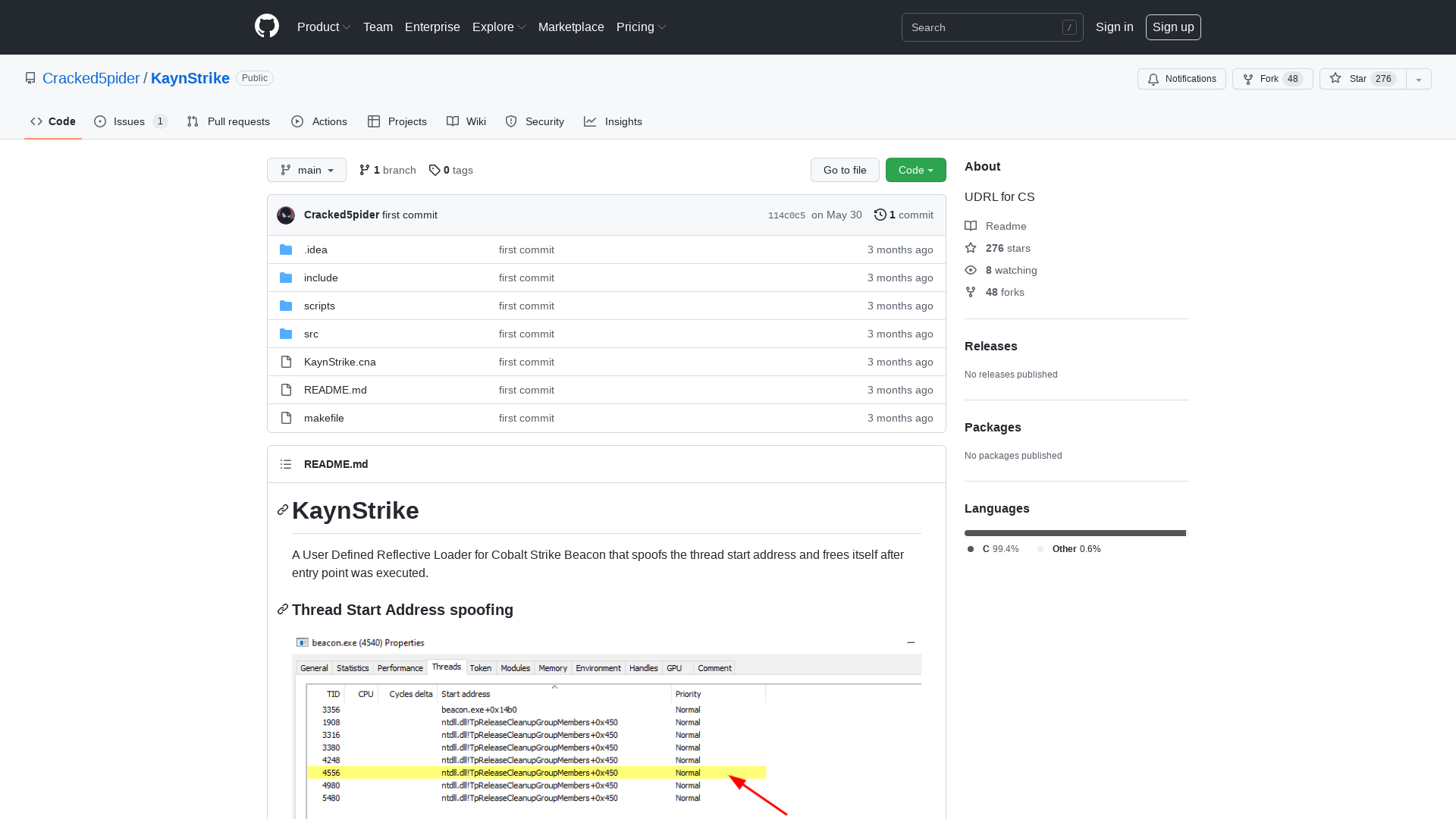This screenshot has height=819, width=1456.
Task: Switch to the Pull requests tab
Action: click(228, 121)
